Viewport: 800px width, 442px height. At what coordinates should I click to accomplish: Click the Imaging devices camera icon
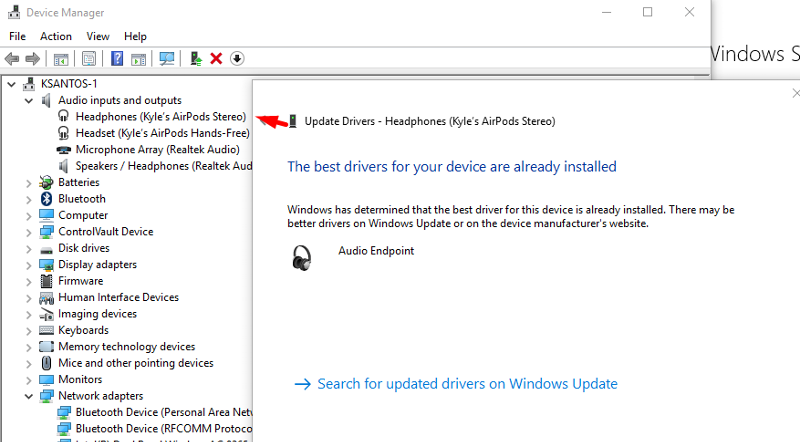[46, 314]
